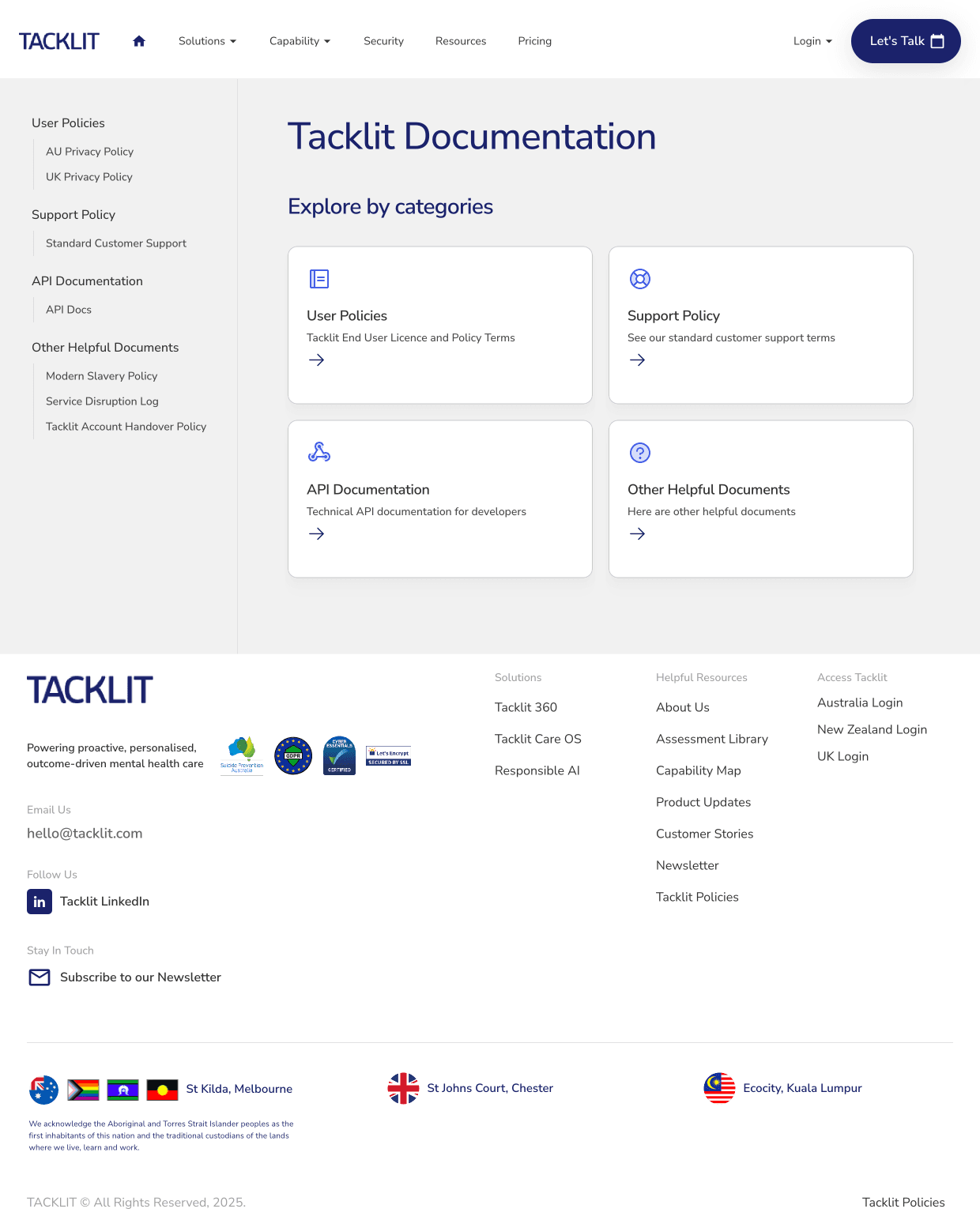
Task: Open Tacklit Policies under Helpful Resources
Action: 697,897
